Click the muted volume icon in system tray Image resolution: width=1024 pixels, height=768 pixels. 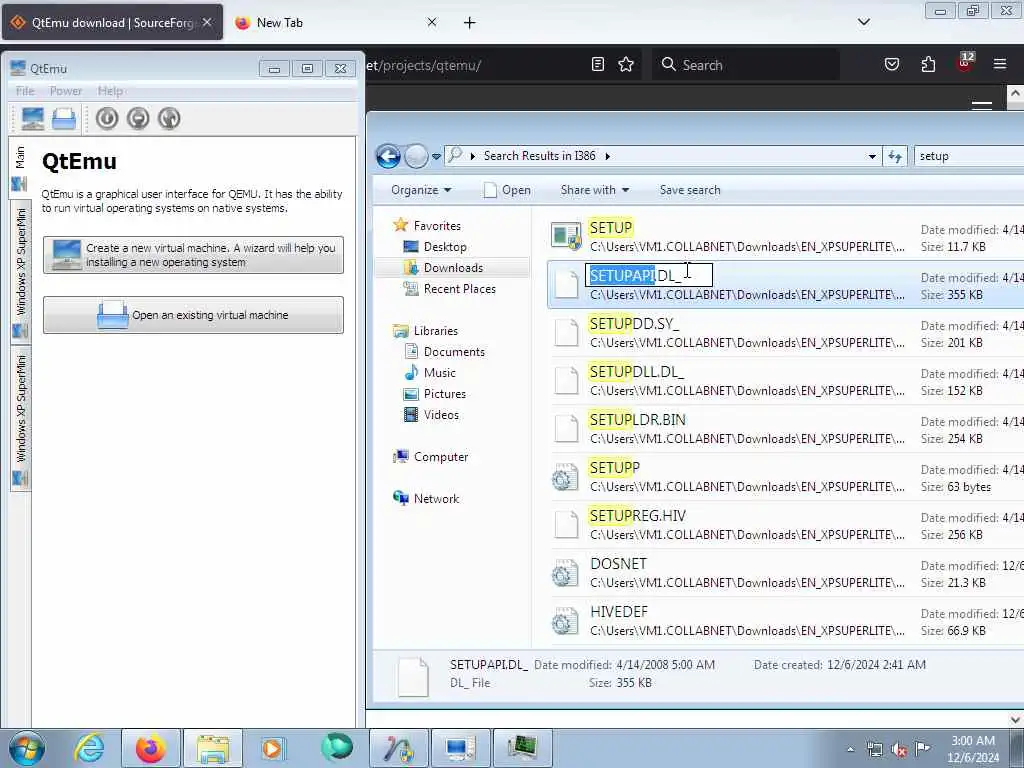[x=899, y=750]
